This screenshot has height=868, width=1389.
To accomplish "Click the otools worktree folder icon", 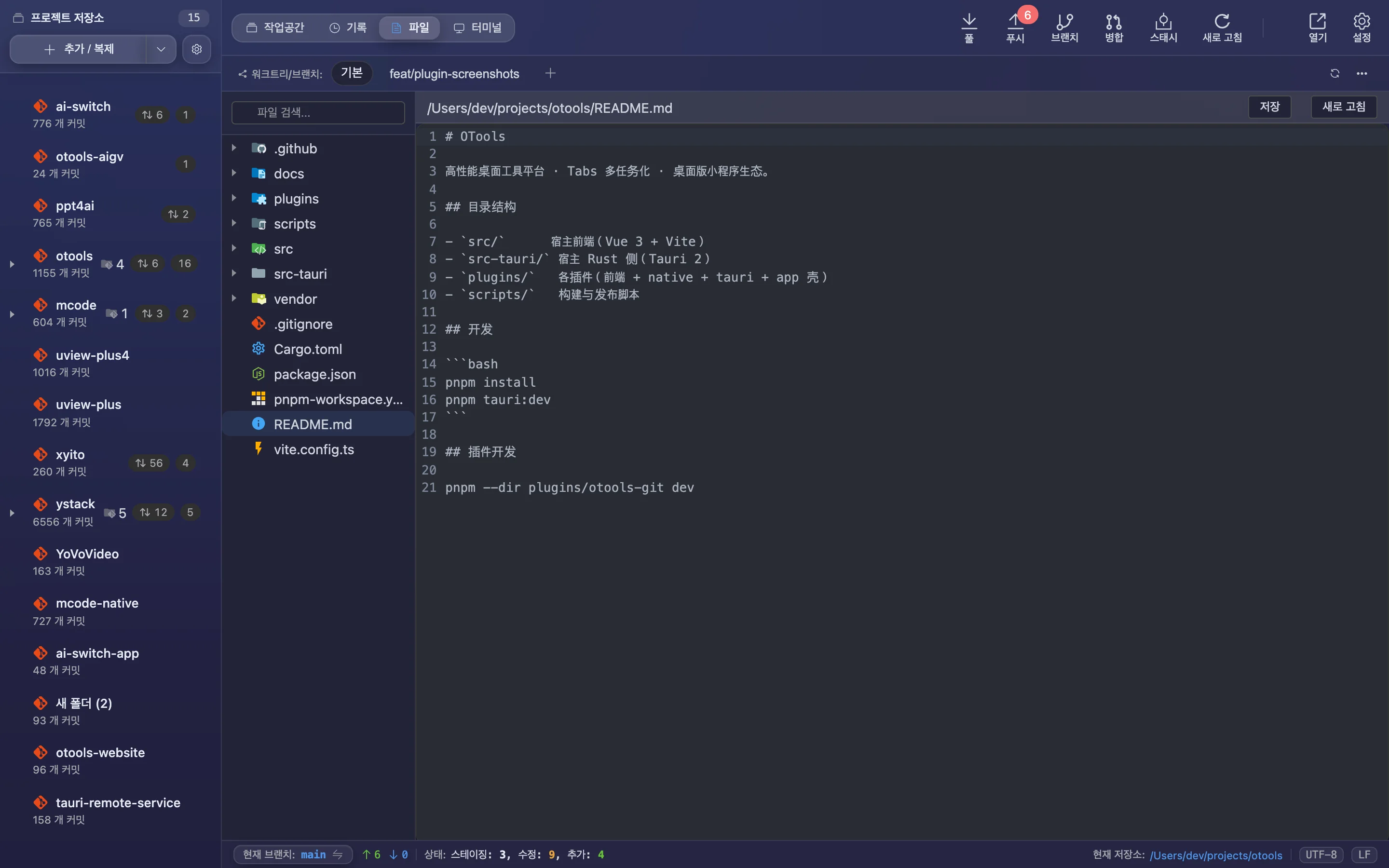I will pos(107,264).
